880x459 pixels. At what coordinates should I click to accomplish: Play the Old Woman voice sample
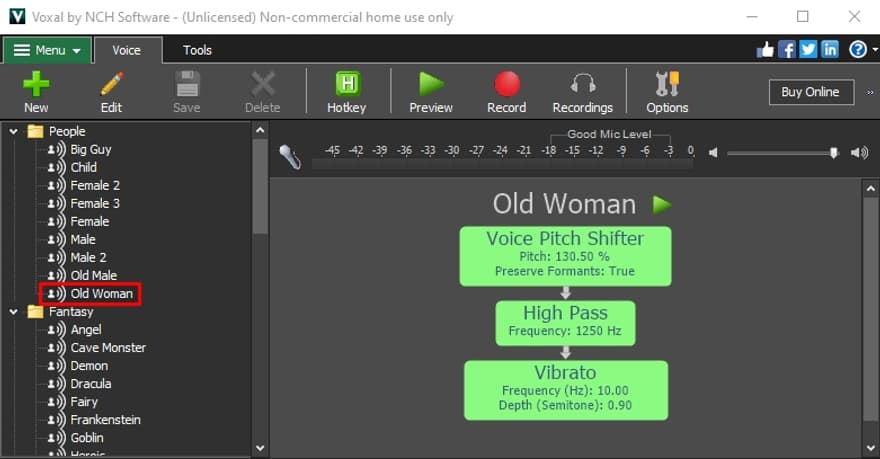pos(661,205)
